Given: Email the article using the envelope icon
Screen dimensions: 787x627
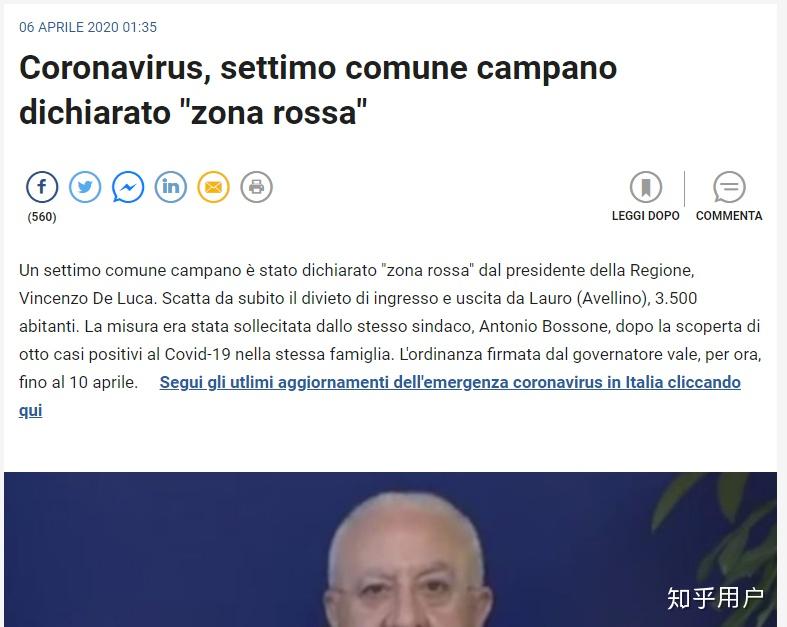Looking at the screenshot, I should (214, 187).
